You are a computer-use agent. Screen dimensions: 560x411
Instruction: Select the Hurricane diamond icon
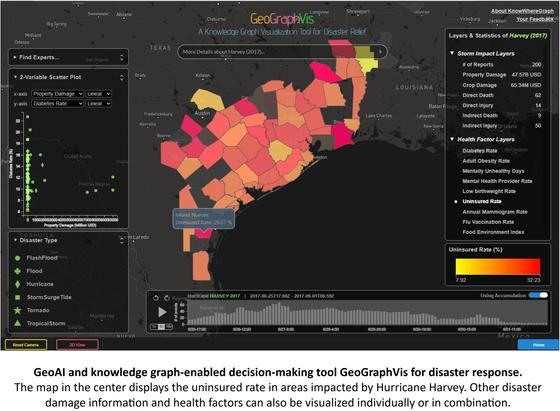[17, 284]
